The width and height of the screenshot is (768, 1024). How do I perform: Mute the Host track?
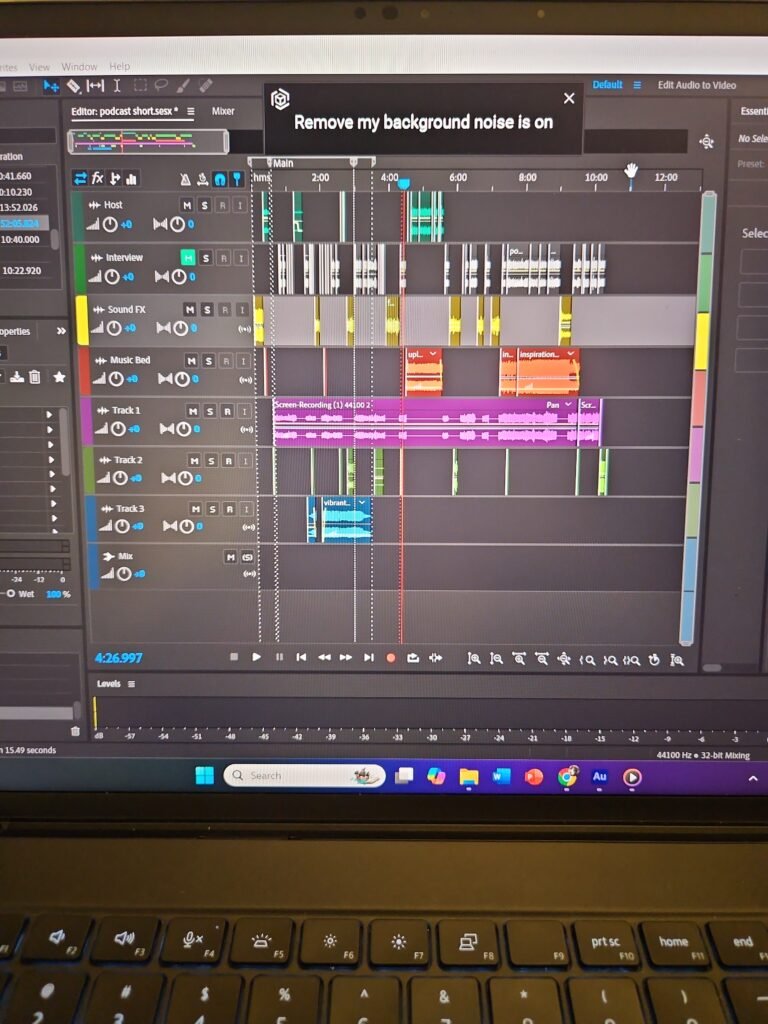click(x=187, y=206)
